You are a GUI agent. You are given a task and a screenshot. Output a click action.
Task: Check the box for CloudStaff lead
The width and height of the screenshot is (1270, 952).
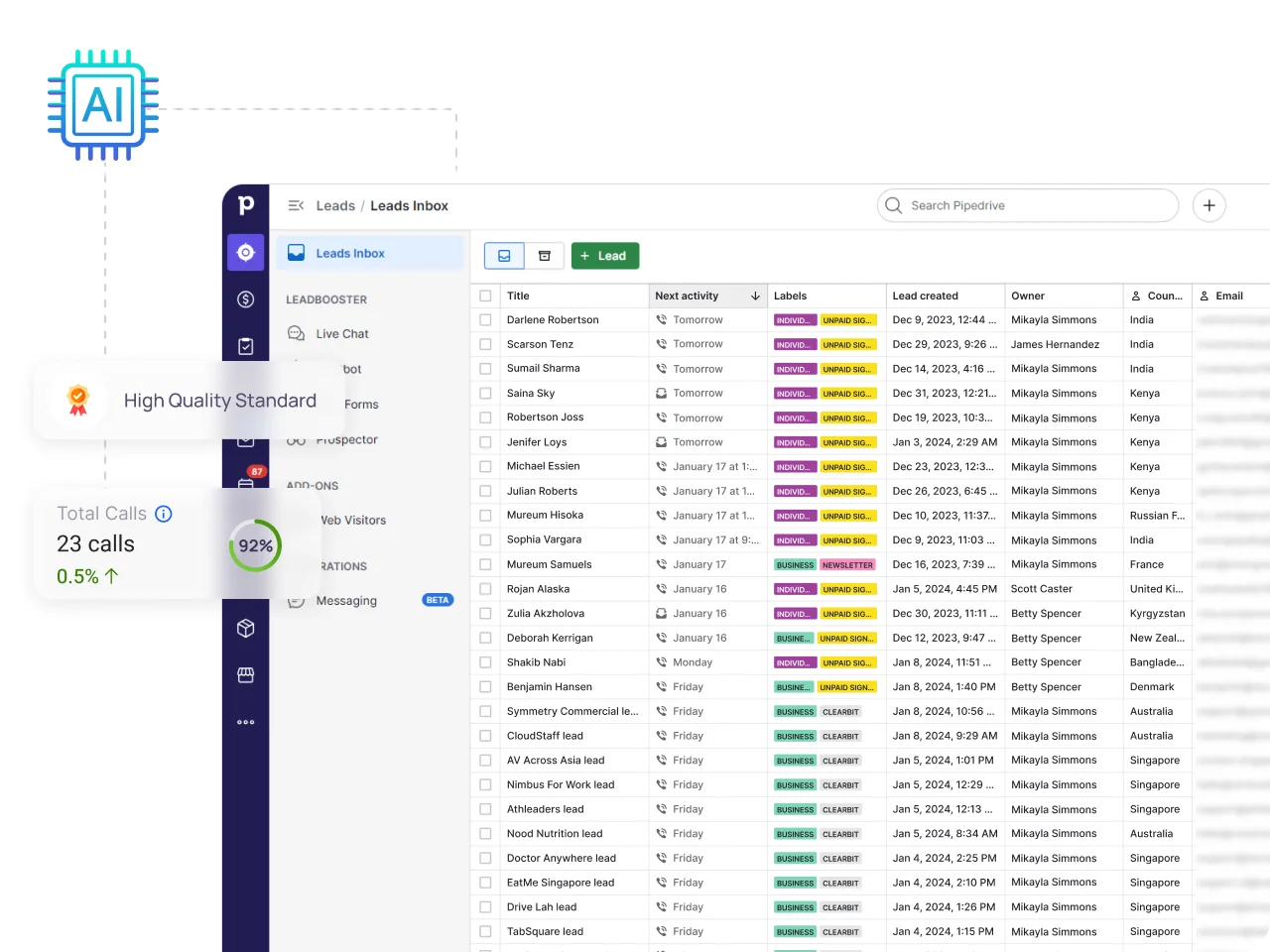coord(485,736)
